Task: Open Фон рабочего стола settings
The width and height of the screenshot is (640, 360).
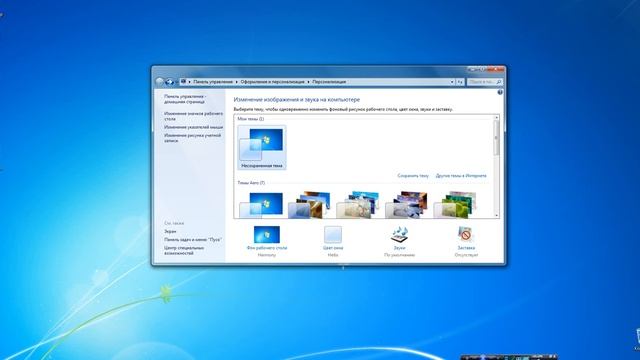Action: click(x=267, y=241)
